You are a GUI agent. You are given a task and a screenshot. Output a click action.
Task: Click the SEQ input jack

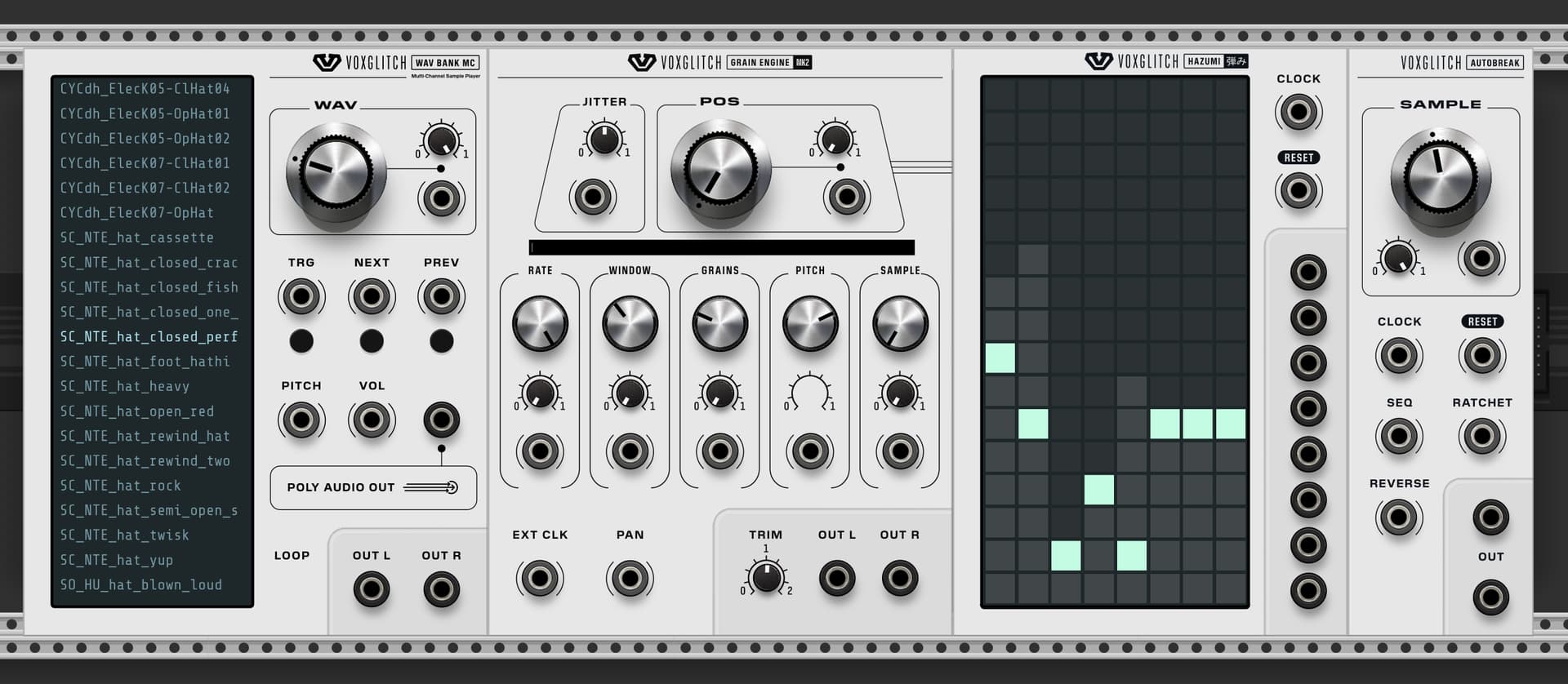click(x=1399, y=436)
